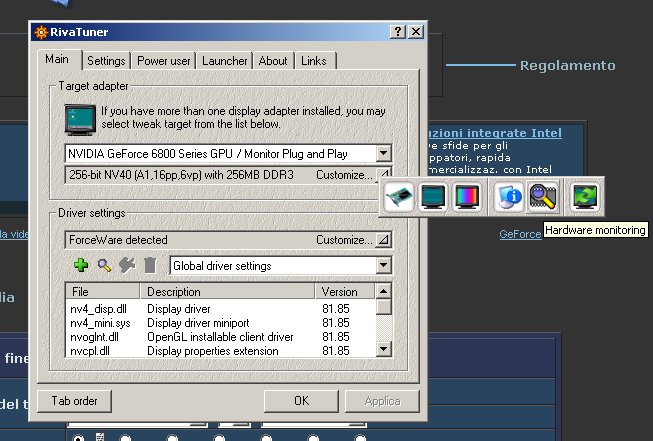Image resolution: width=653 pixels, height=441 pixels.
Task: Click the Applica button
Action: click(x=382, y=401)
